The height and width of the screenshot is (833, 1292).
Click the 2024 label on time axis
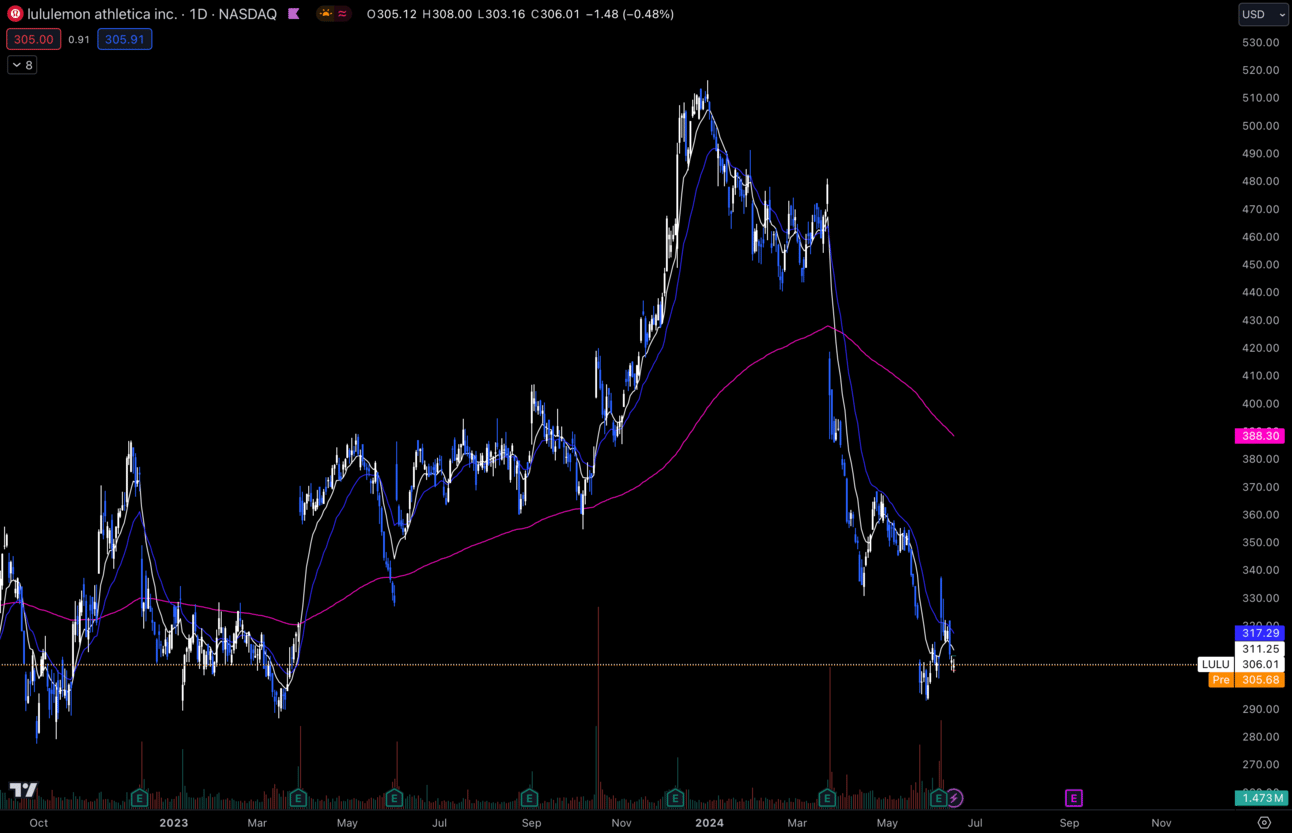point(710,823)
